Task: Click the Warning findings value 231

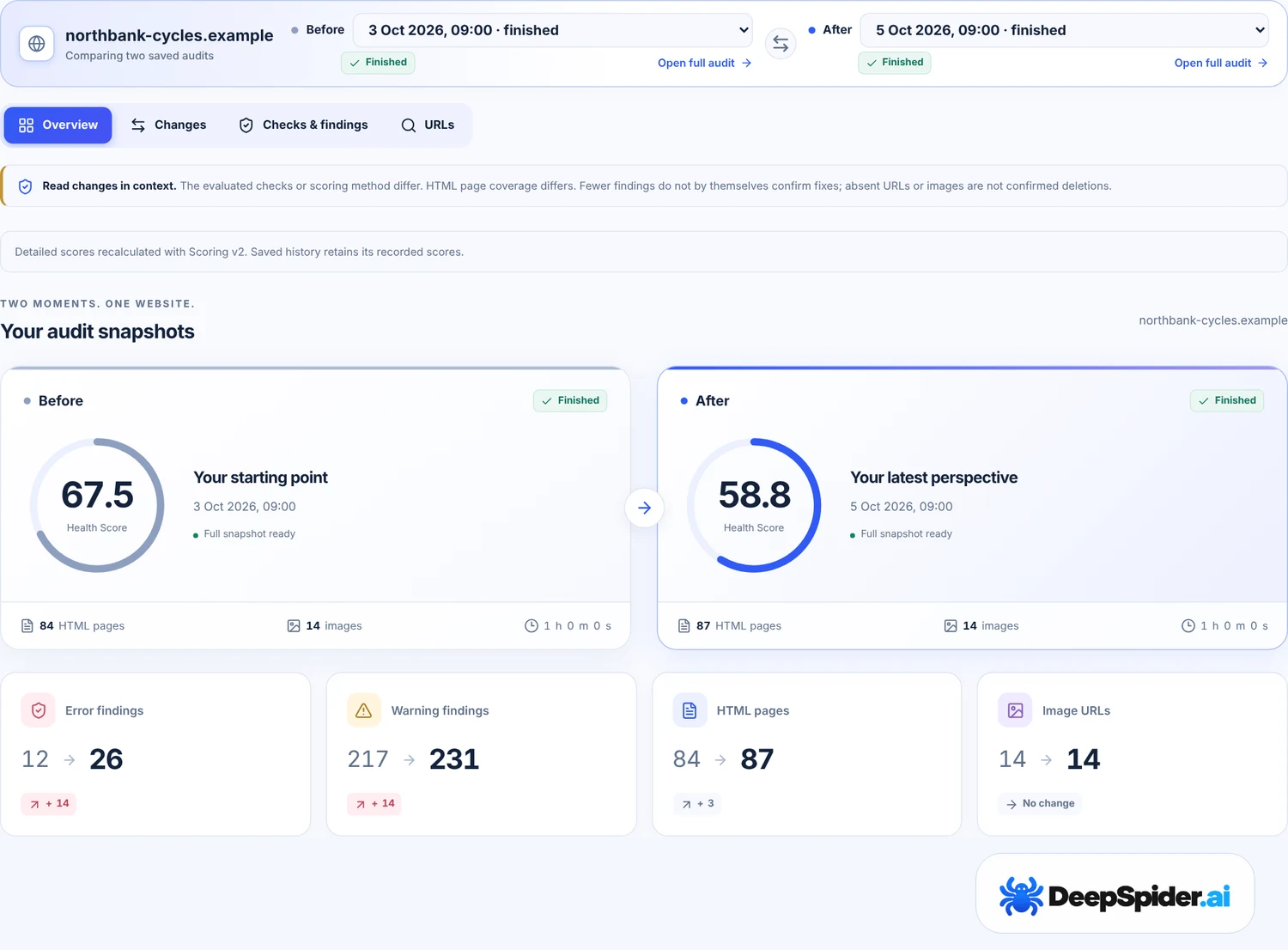Action: (x=454, y=759)
